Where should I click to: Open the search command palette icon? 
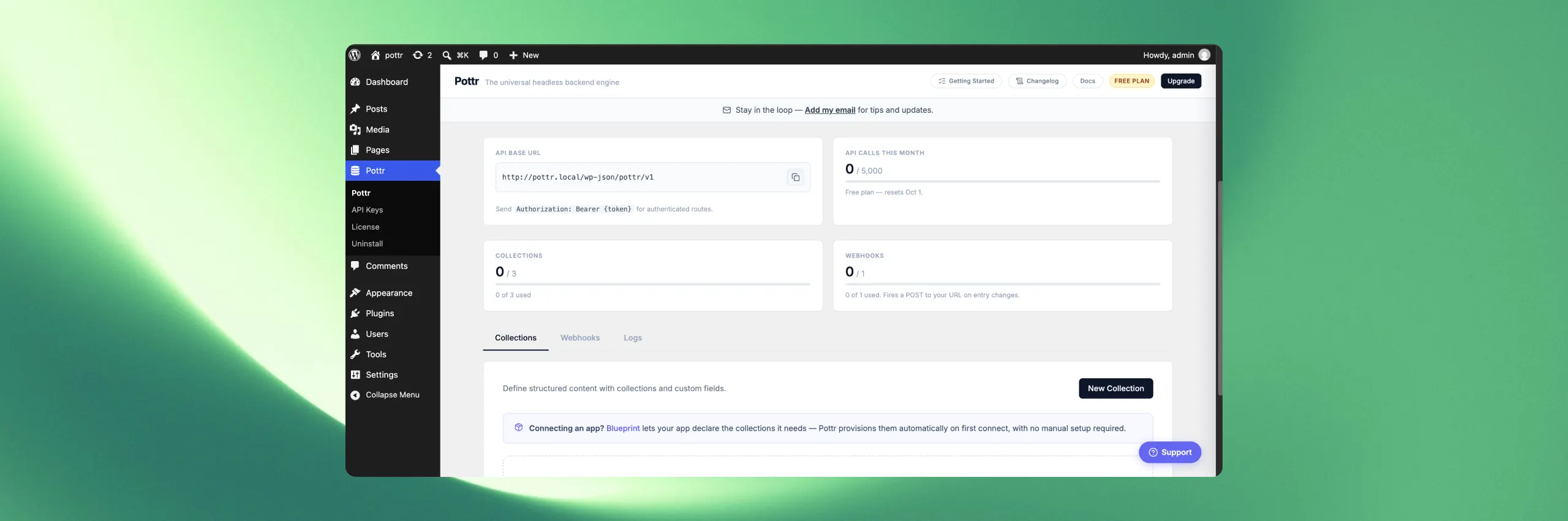[447, 55]
